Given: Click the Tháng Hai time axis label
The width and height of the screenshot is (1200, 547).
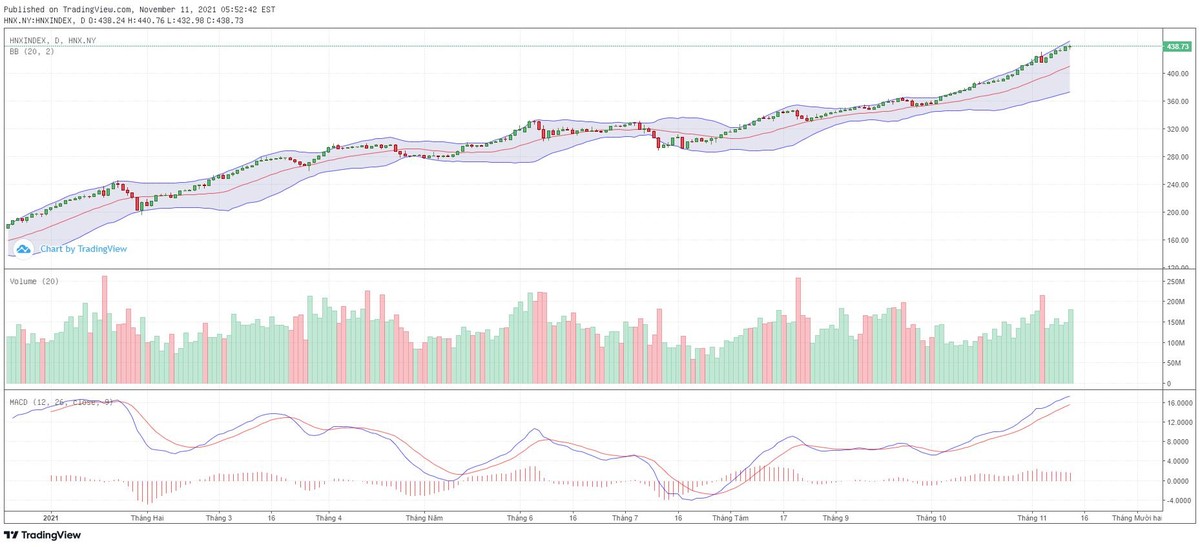Looking at the screenshot, I should [x=147, y=518].
